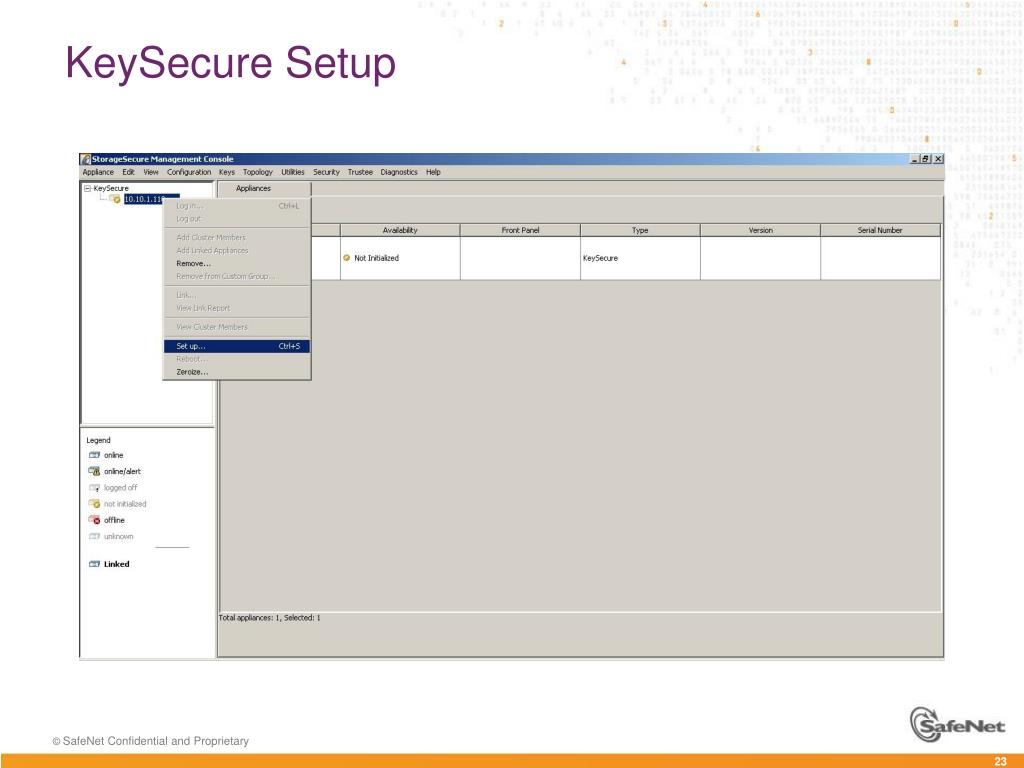Screen dimensions: 1024x768
Task: Open the Utilities menu
Action: pos(293,172)
